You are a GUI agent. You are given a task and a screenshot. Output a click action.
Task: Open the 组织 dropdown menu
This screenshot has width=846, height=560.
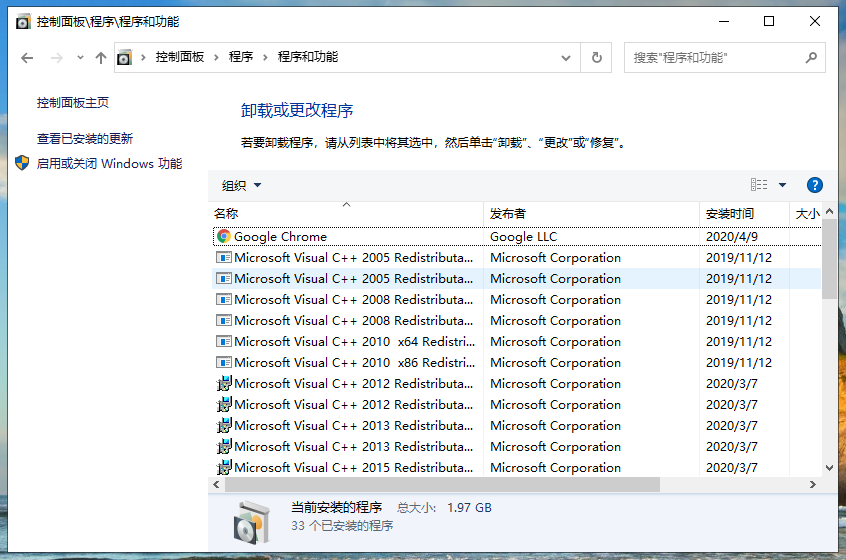241,185
